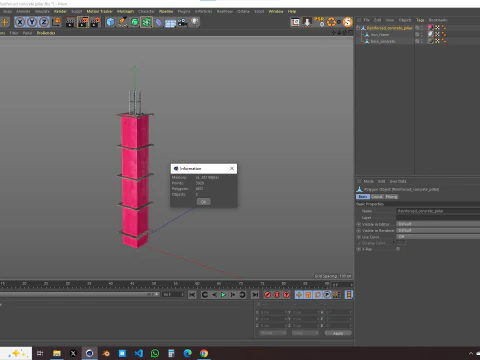
Task: Click OK in Information dialog
Action: pyautogui.click(x=203, y=202)
